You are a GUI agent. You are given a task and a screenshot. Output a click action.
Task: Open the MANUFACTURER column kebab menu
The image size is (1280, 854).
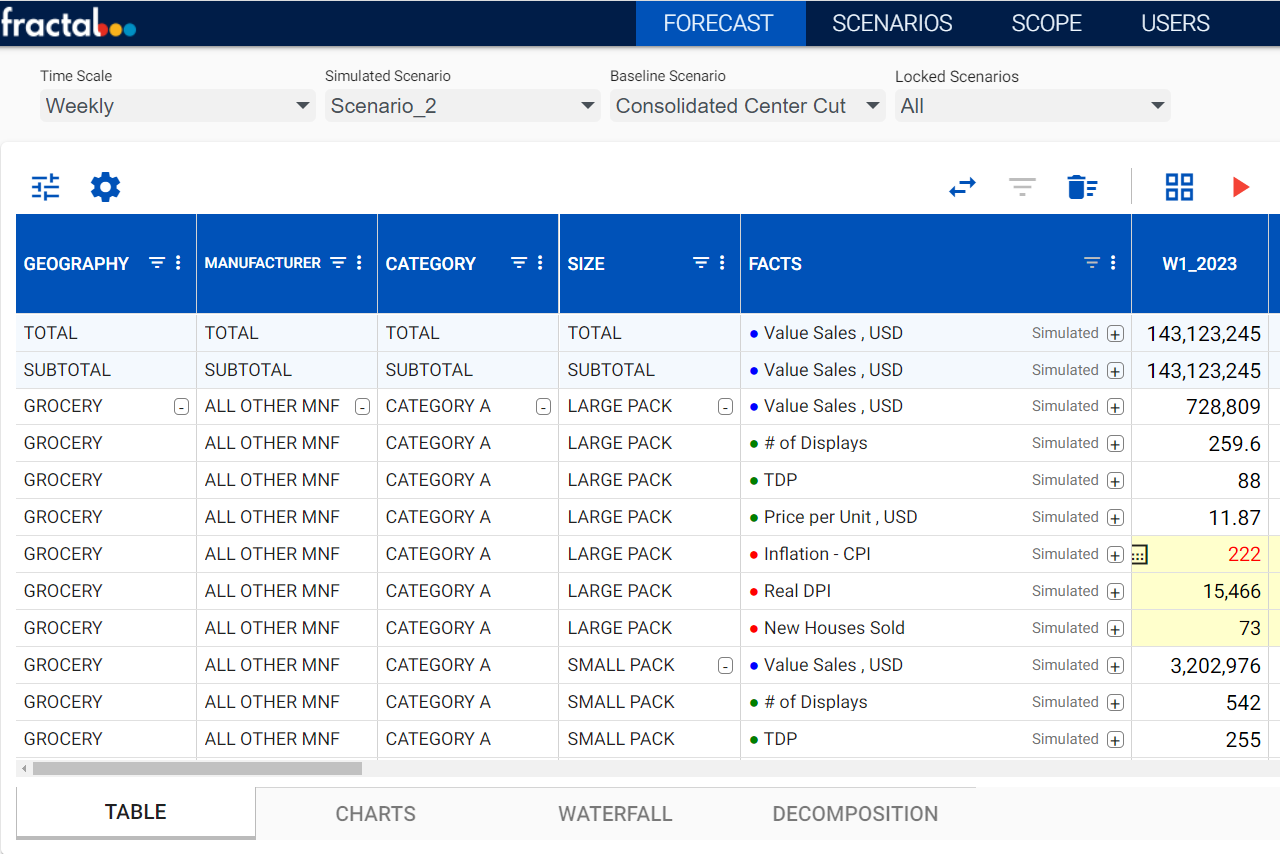tap(359, 262)
